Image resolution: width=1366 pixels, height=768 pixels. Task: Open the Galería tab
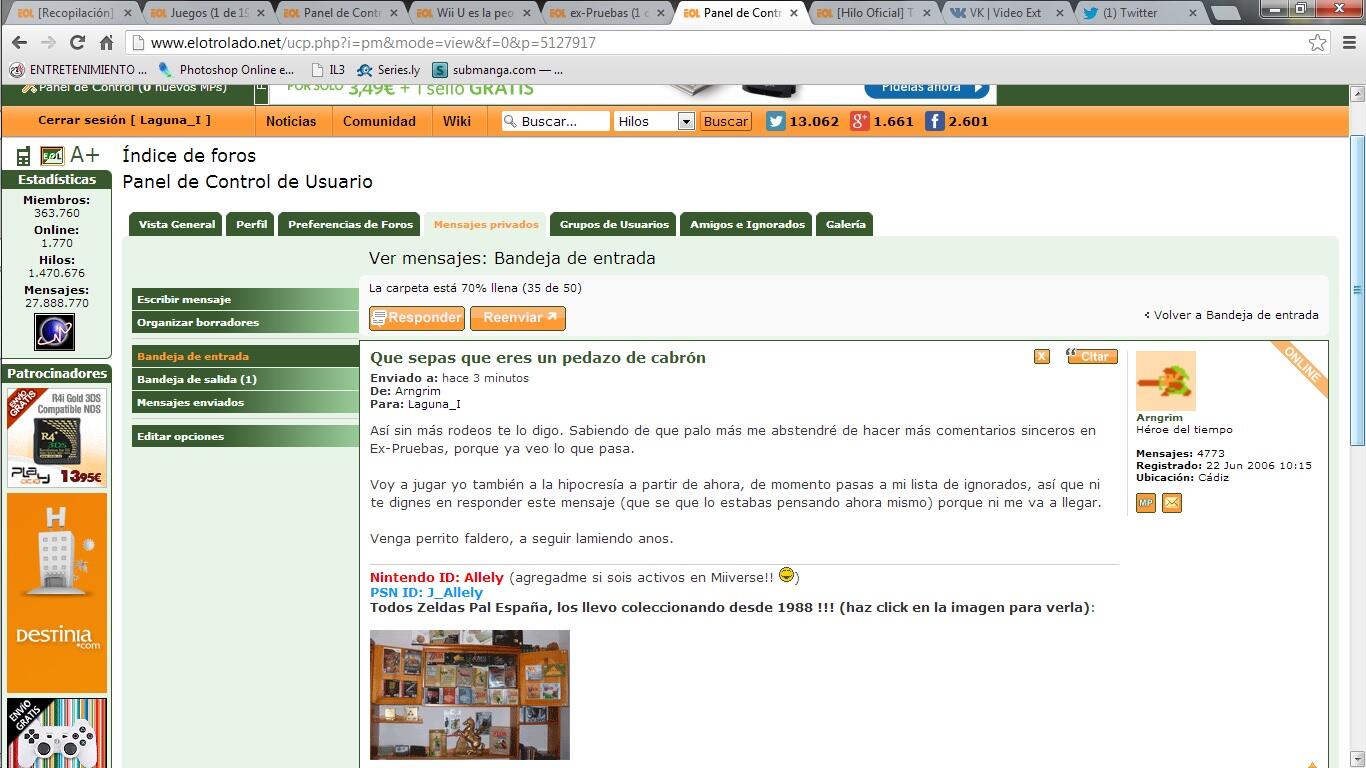pyautogui.click(x=844, y=224)
